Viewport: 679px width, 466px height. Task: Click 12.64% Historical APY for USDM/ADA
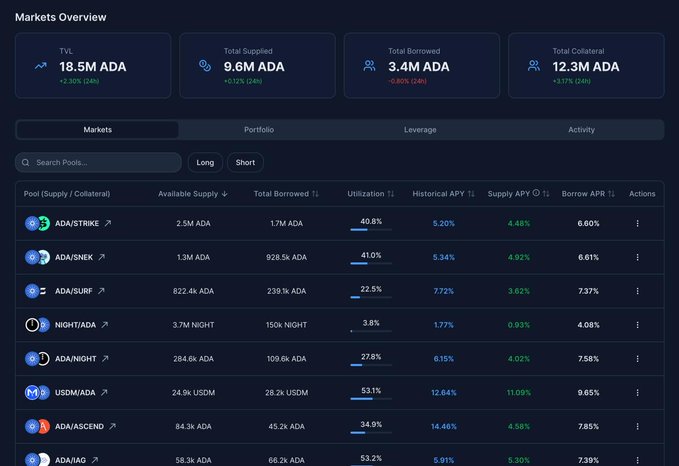click(443, 392)
